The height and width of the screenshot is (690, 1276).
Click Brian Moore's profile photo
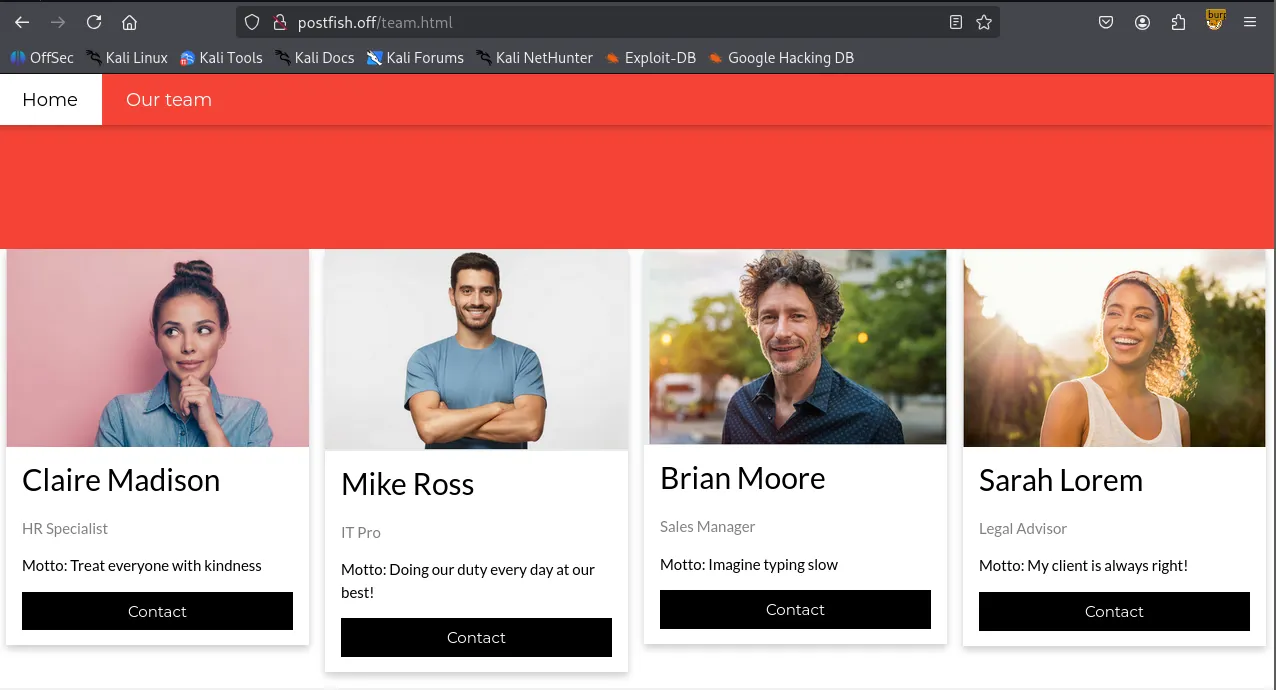coord(797,347)
